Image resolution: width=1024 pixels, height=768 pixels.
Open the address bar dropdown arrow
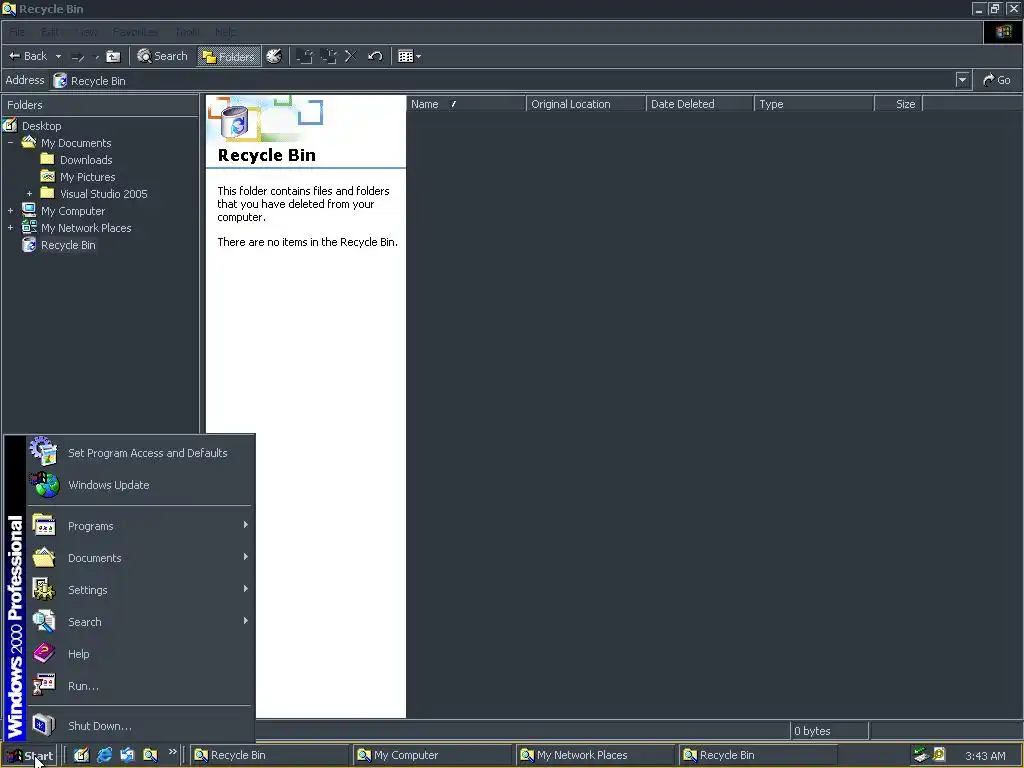(x=962, y=80)
